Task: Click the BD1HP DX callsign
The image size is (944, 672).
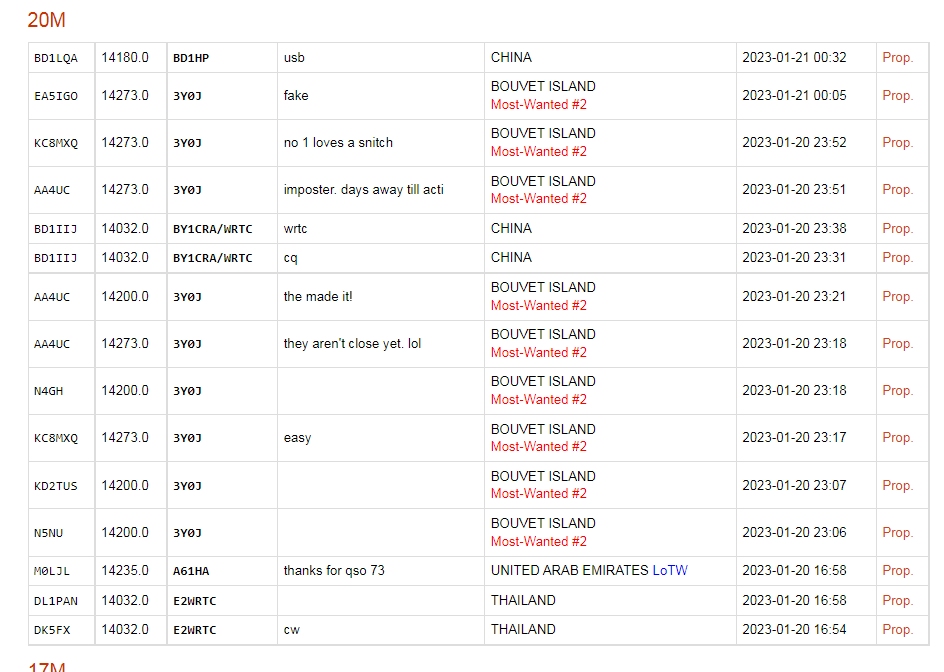Action: (x=191, y=58)
